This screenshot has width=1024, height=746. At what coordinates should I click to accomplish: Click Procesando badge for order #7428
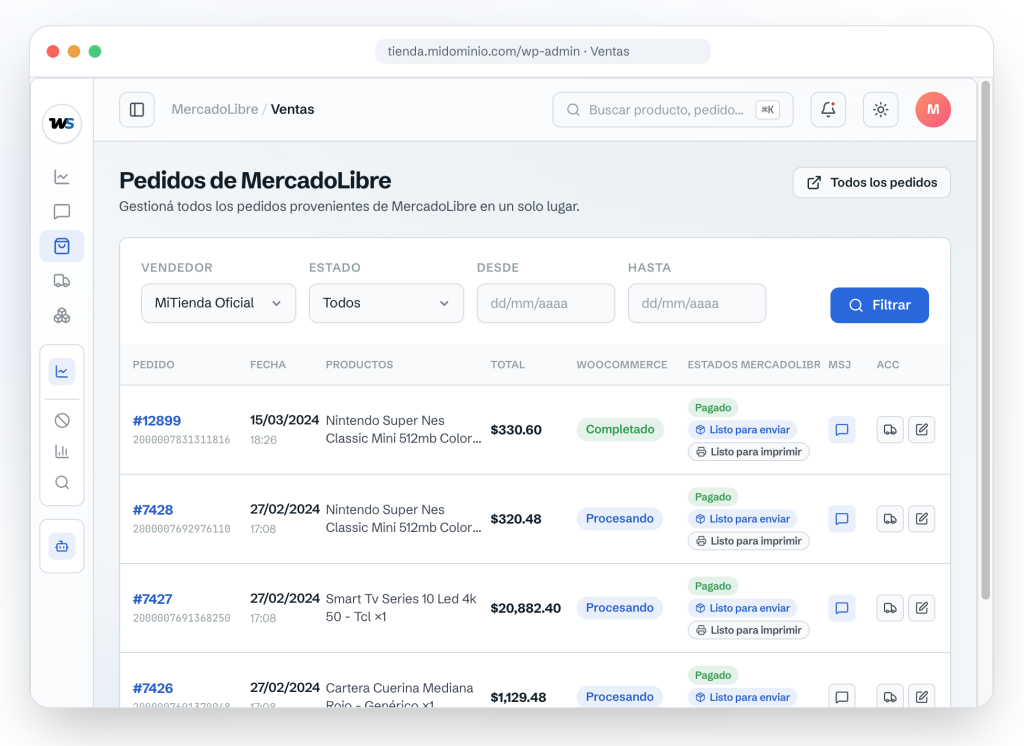pyautogui.click(x=619, y=519)
